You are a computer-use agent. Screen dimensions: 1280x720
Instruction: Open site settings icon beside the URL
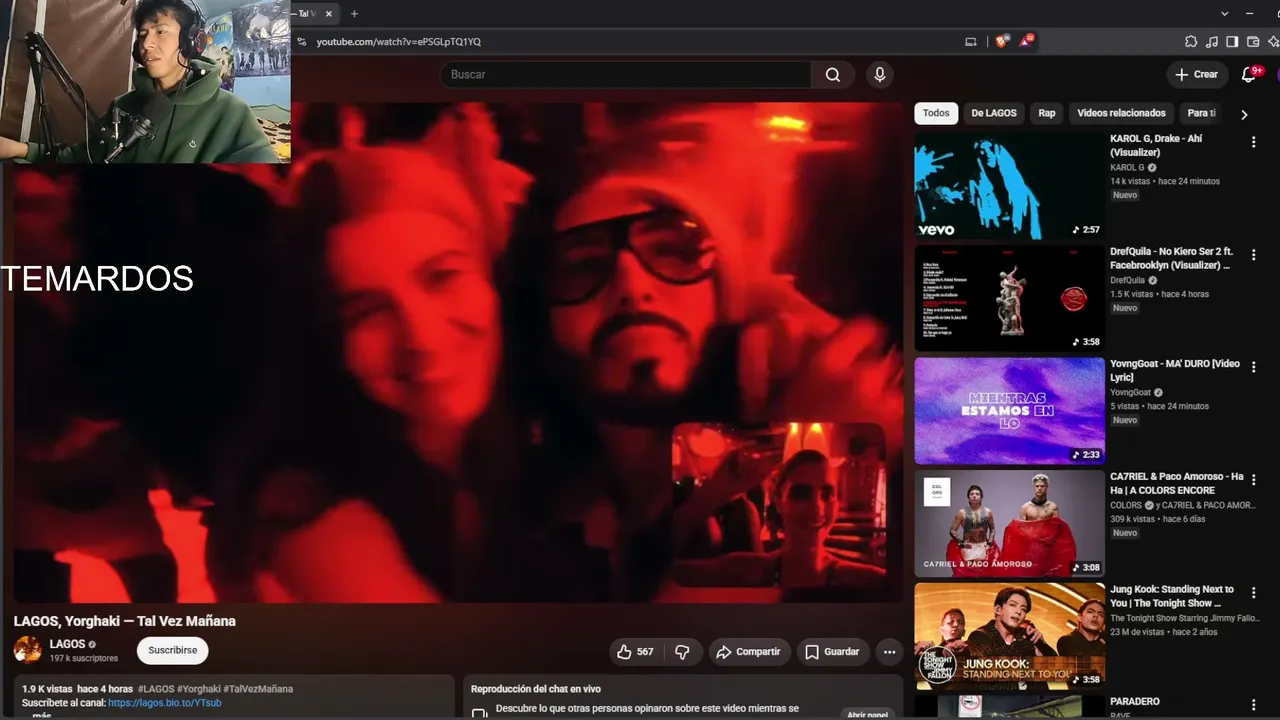pyautogui.click(x=301, y=42)
